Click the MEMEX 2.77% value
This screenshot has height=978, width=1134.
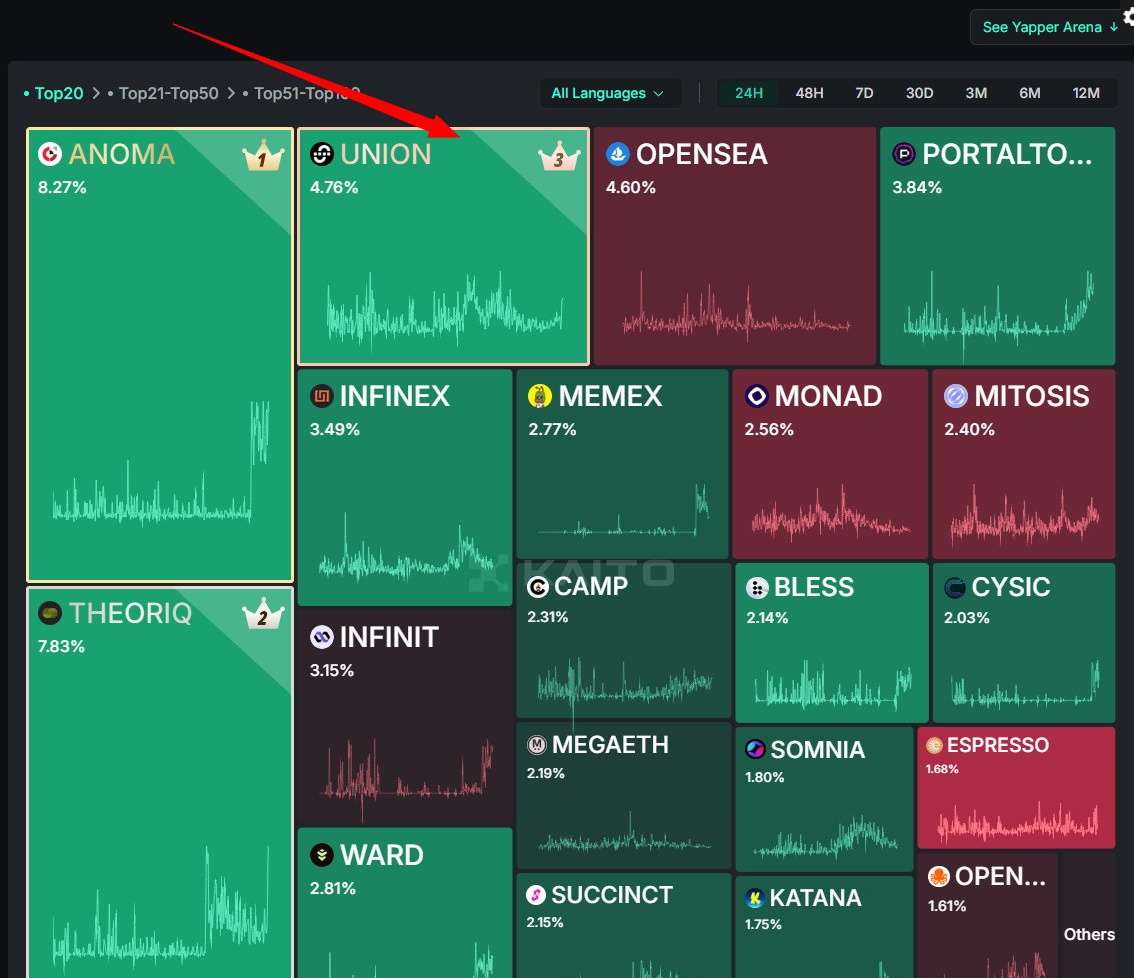553,429
